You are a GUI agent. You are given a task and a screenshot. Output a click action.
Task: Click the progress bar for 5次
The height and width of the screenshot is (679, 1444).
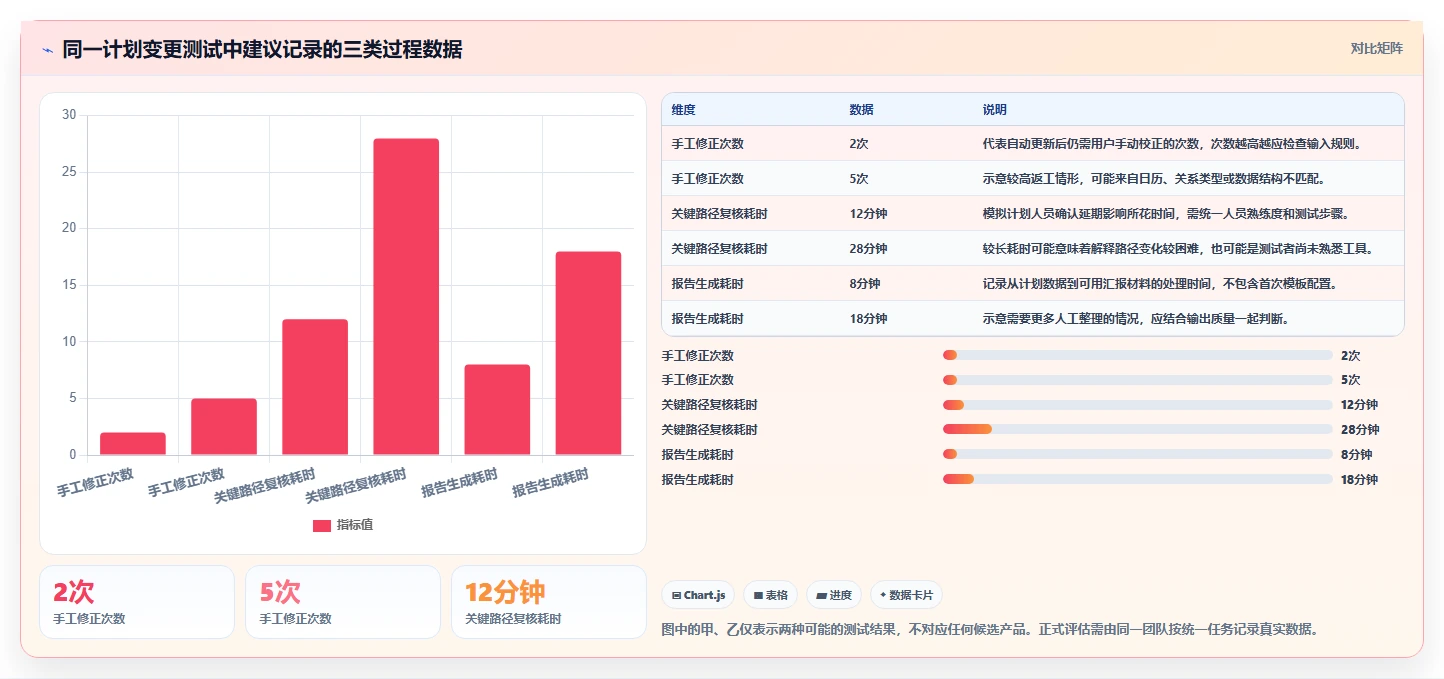1138,380
